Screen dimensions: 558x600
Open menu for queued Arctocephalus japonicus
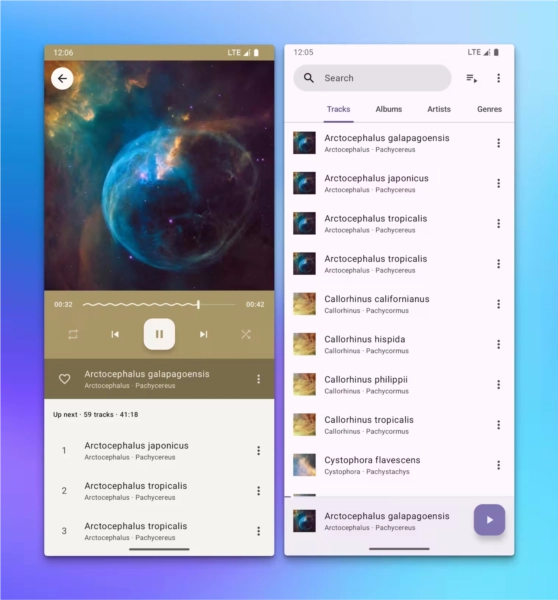pyautogui.click(x=258, y=450)
